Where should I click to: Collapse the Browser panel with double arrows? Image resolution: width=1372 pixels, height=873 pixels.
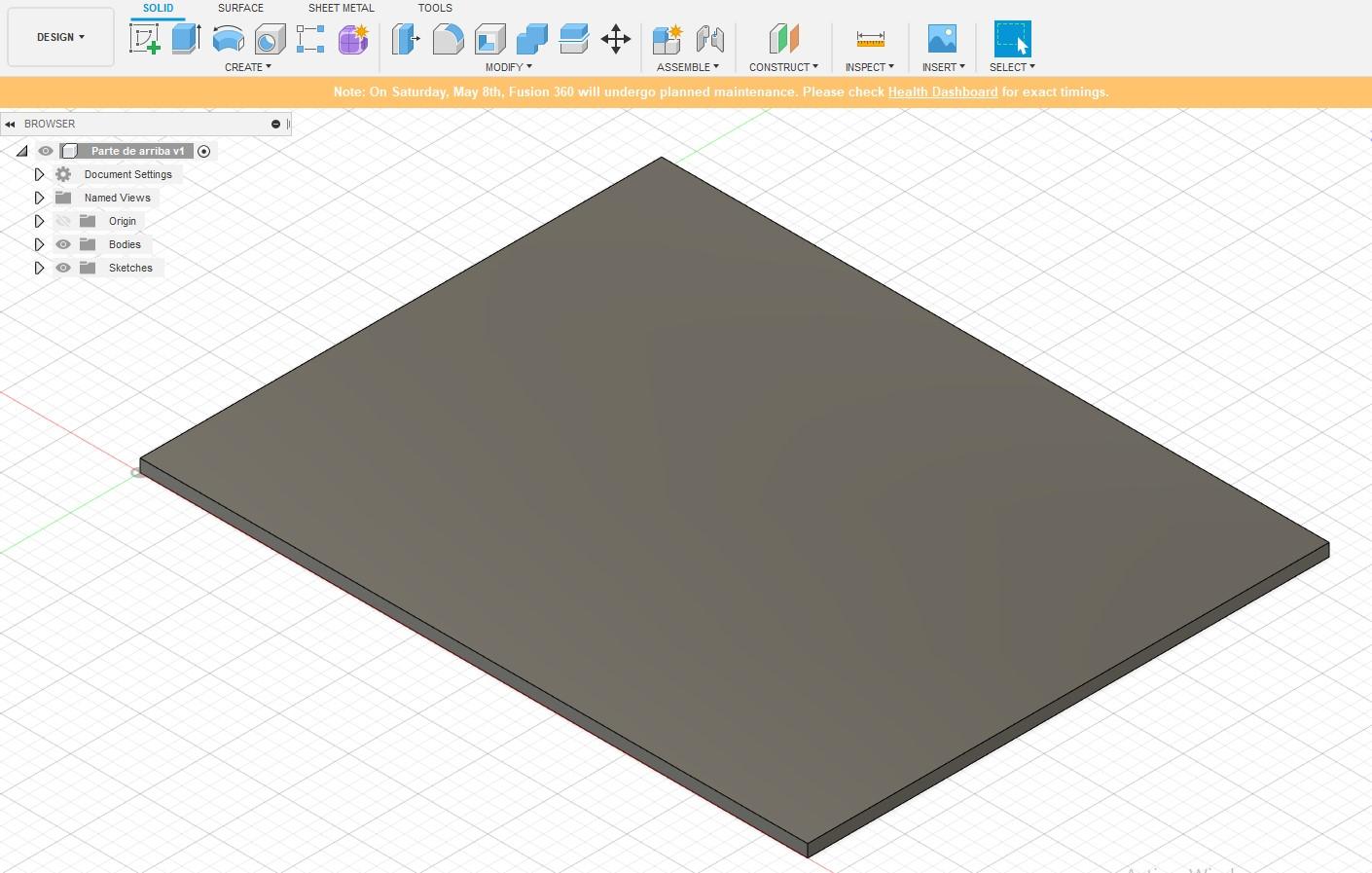[x=10, y=124]
